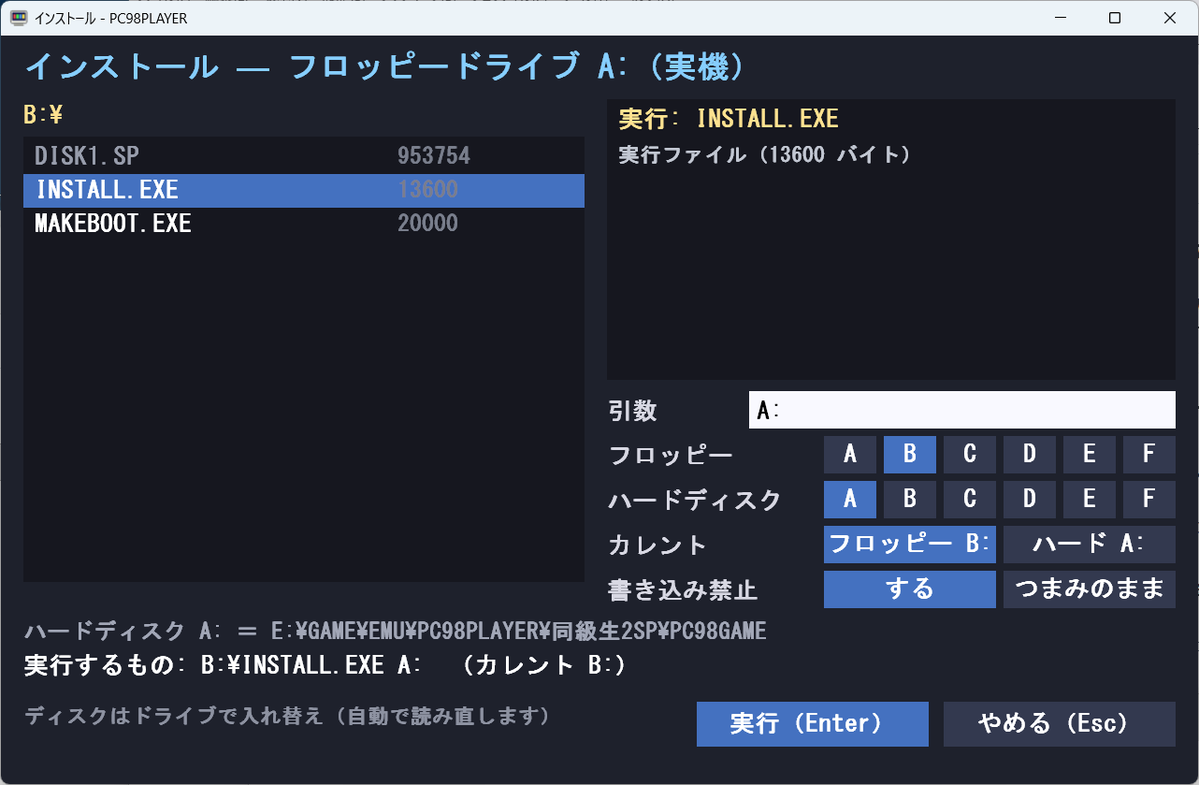Click file size 953754 of DISK1.SP
This screenshot has width=1199, height=785.
tap(434, 156)
